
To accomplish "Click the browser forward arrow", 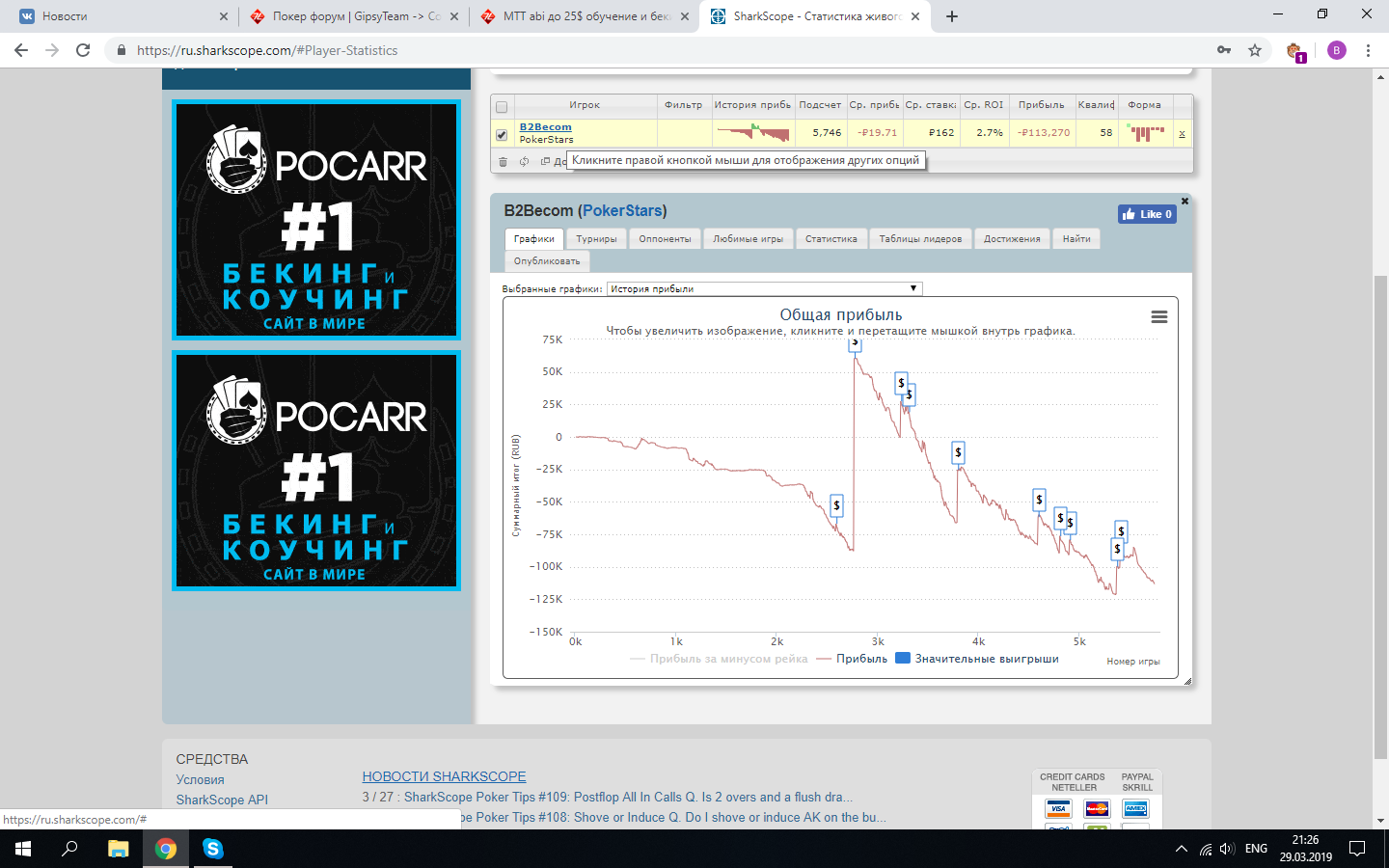I will (52, 50).
